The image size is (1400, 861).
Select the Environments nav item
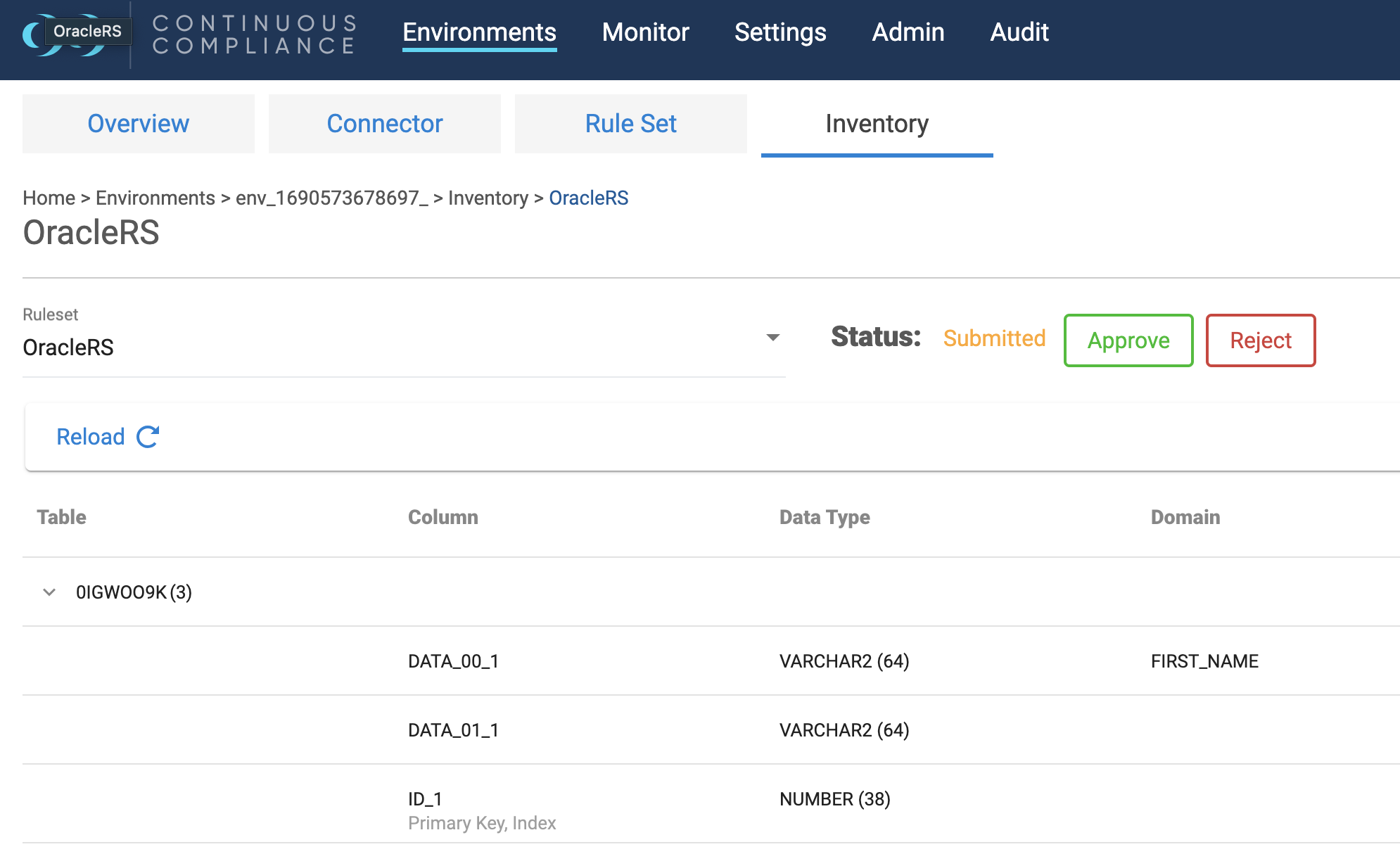(x=479, y=32)
